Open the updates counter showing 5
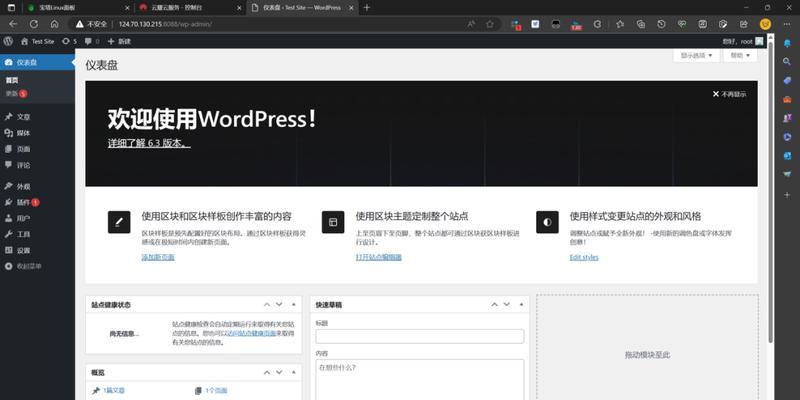This screenshot has width=800, height=400. tap(69, 41)
